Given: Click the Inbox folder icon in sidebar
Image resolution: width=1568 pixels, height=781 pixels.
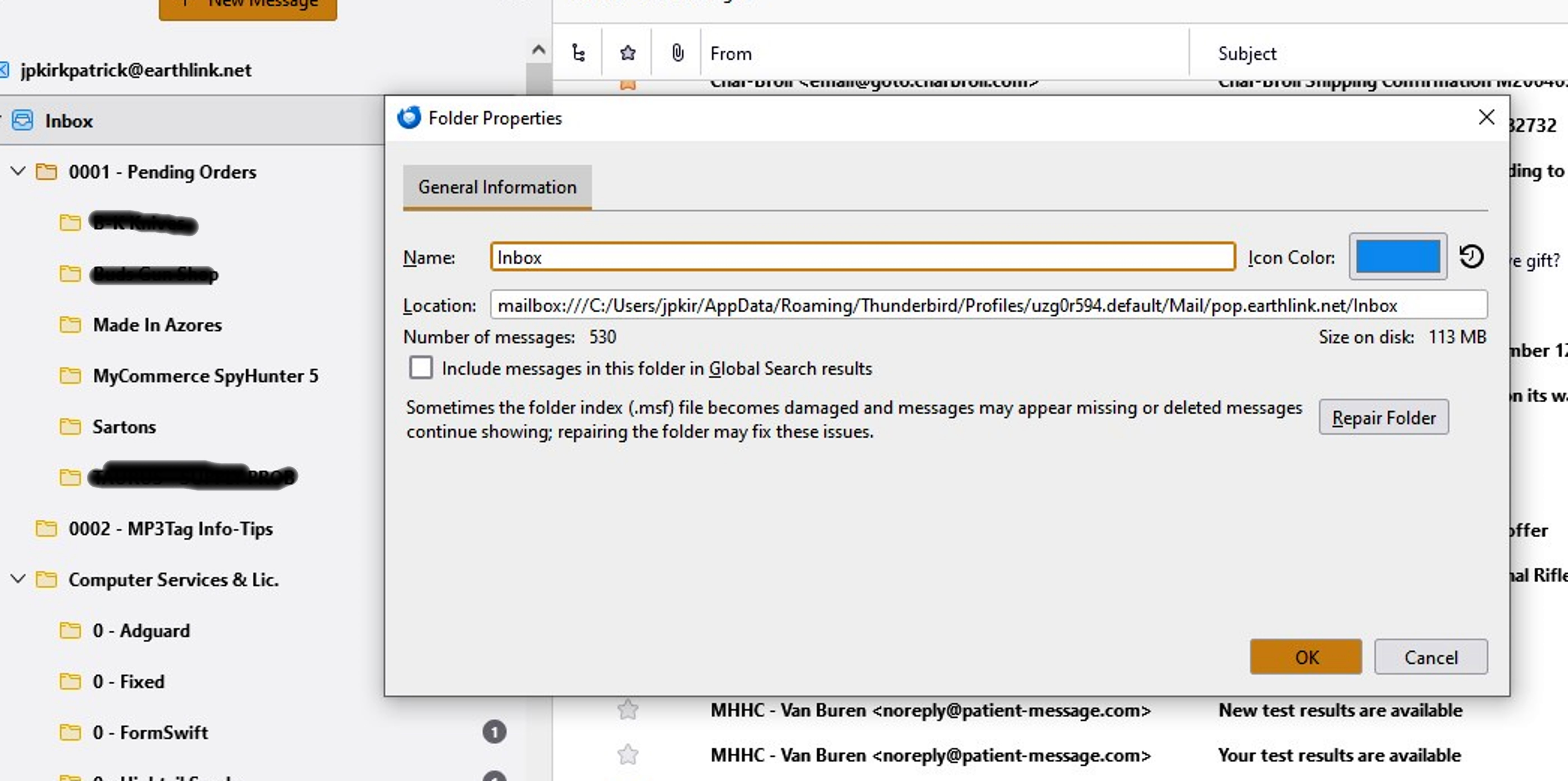Looking at the screenshot, I should [x=23, y=120].
